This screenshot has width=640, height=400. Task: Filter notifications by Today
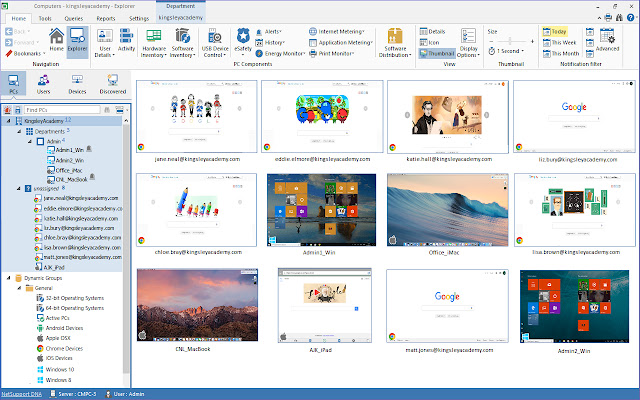tap(554, 31)
